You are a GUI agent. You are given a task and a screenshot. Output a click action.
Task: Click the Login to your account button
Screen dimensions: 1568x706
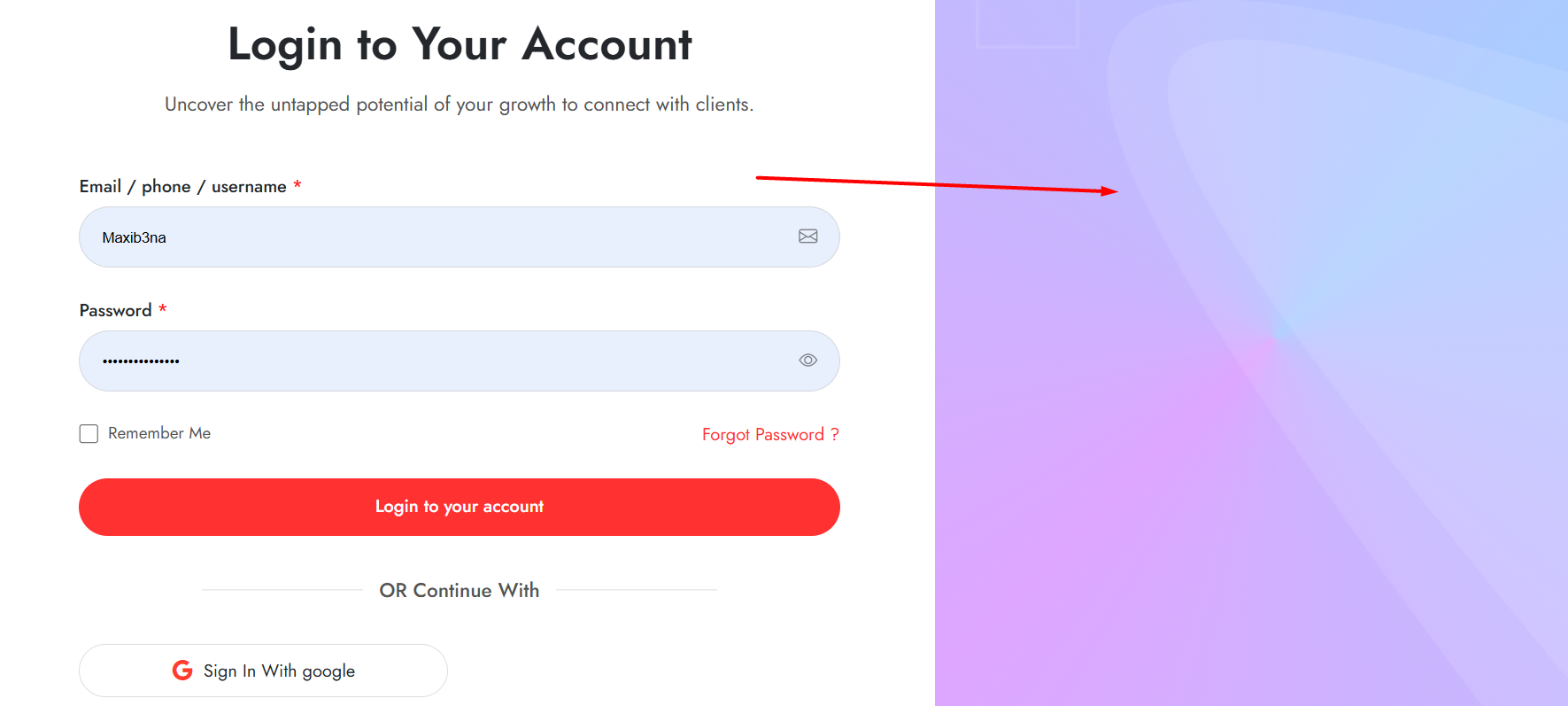point(460,507)
